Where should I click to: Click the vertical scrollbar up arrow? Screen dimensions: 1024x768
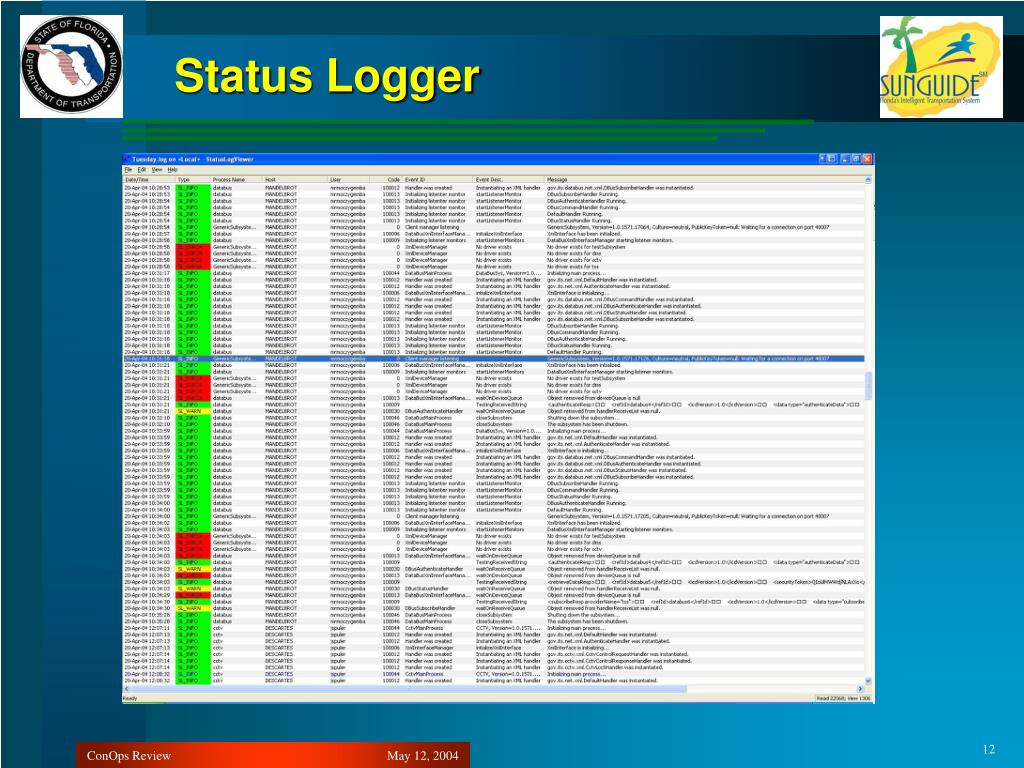(x=869, y=180)
